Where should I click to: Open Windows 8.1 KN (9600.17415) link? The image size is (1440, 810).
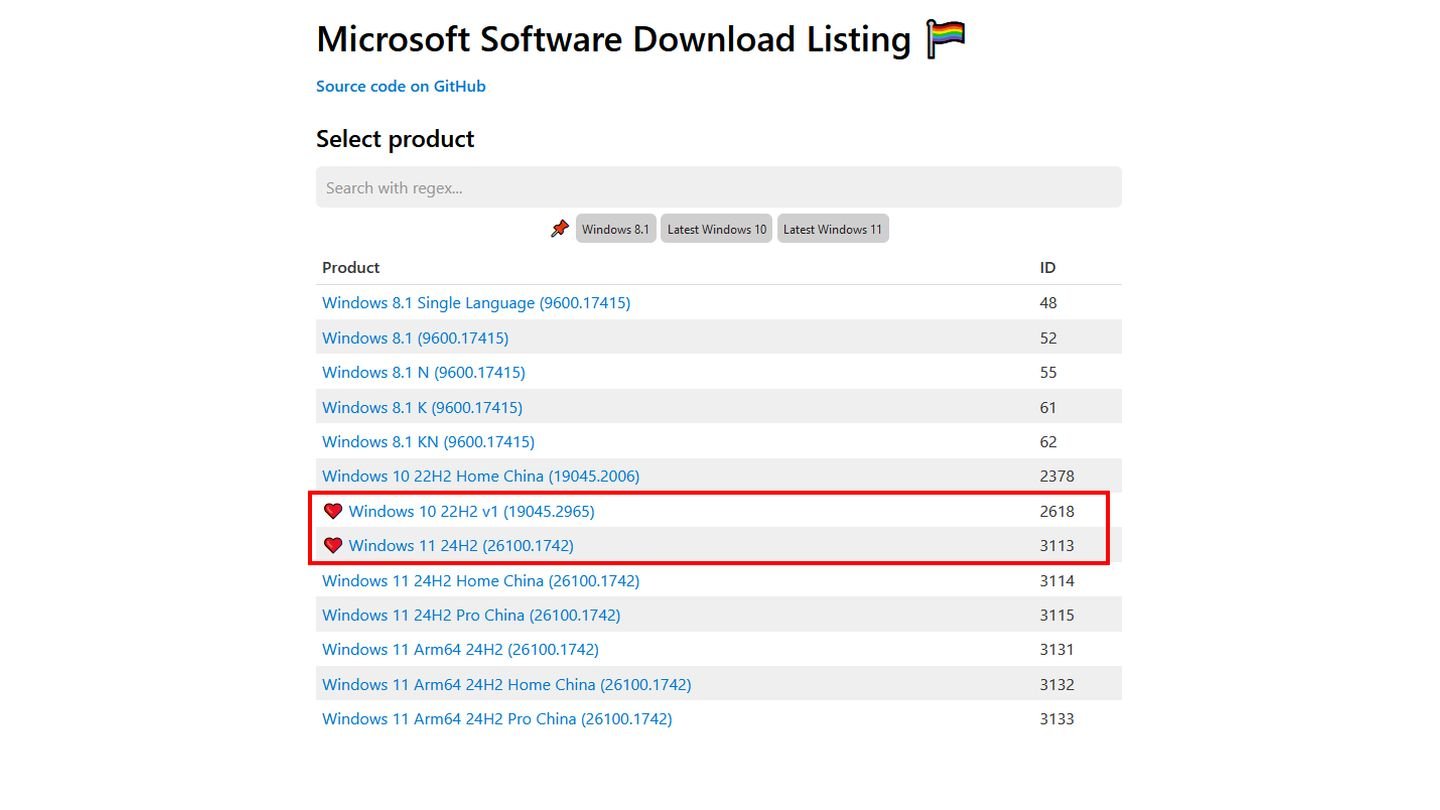pos(428,442)
